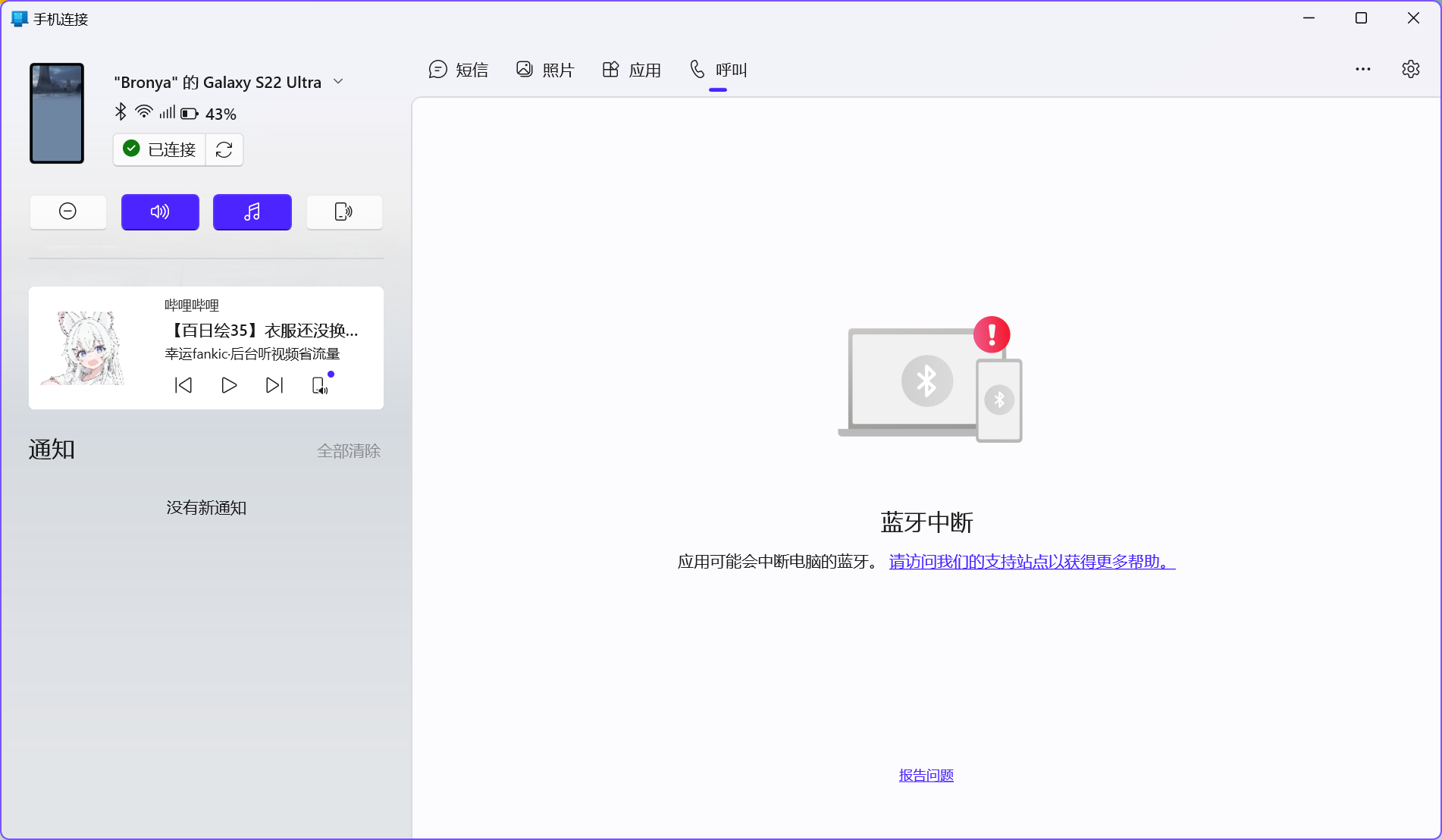The width and height of the screenshot is (1442, 840).
Task: Toggle the phone ringer sound button
Action: [160, 212]
